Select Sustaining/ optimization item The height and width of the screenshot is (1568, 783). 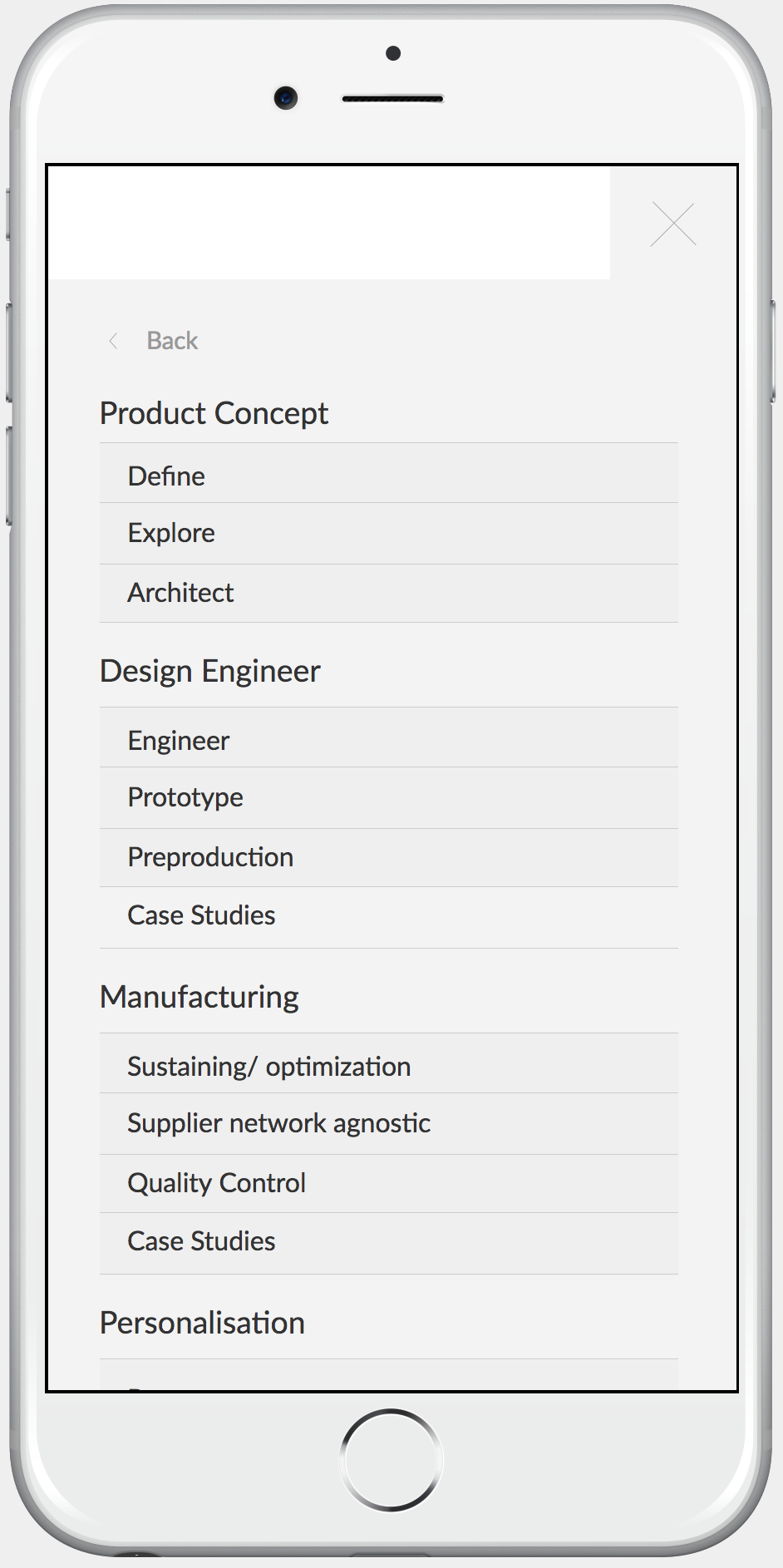(268, 1066)
